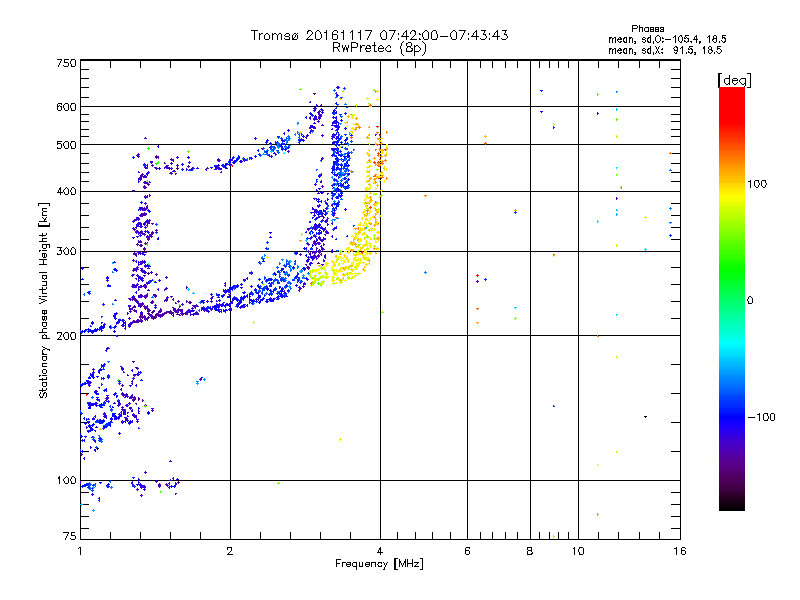Click the black bottom of colorbar

732,503
